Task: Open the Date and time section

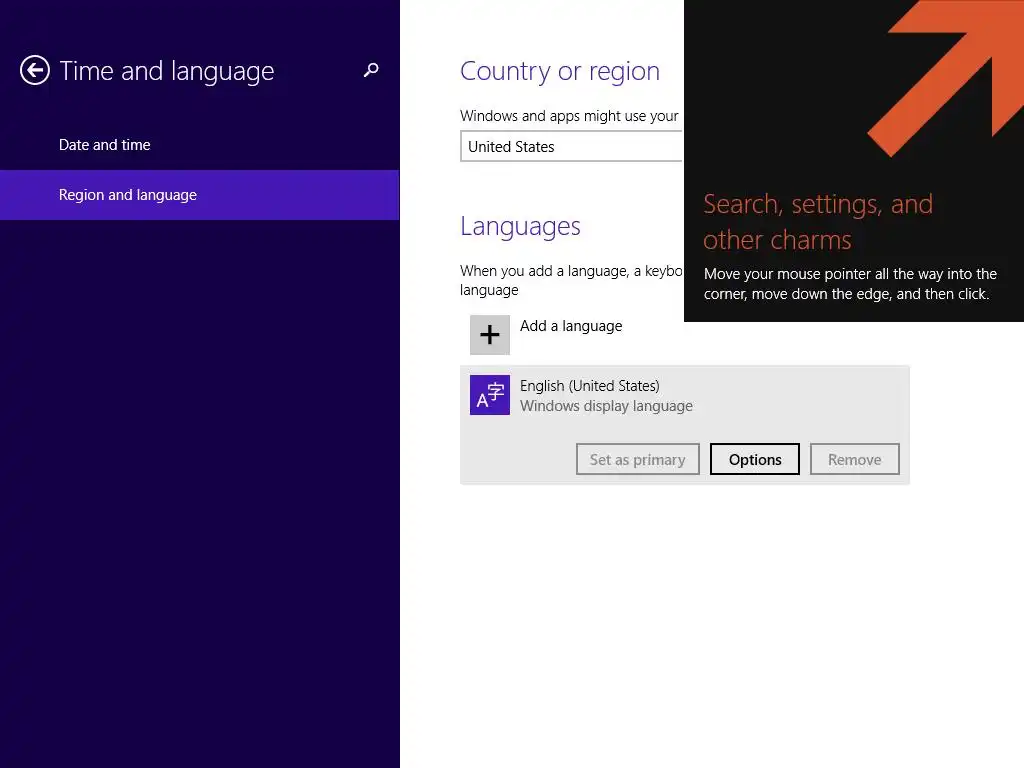Action: (104, 145)
